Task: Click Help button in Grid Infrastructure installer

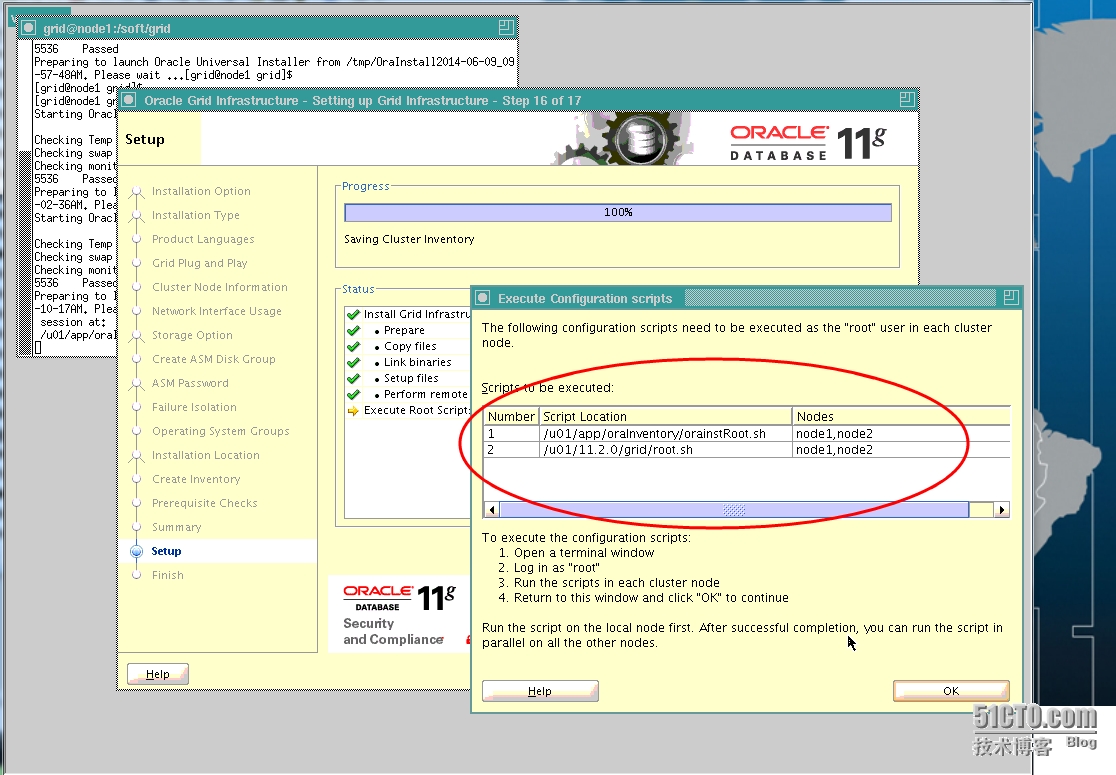Action: [x=157, y=674]
